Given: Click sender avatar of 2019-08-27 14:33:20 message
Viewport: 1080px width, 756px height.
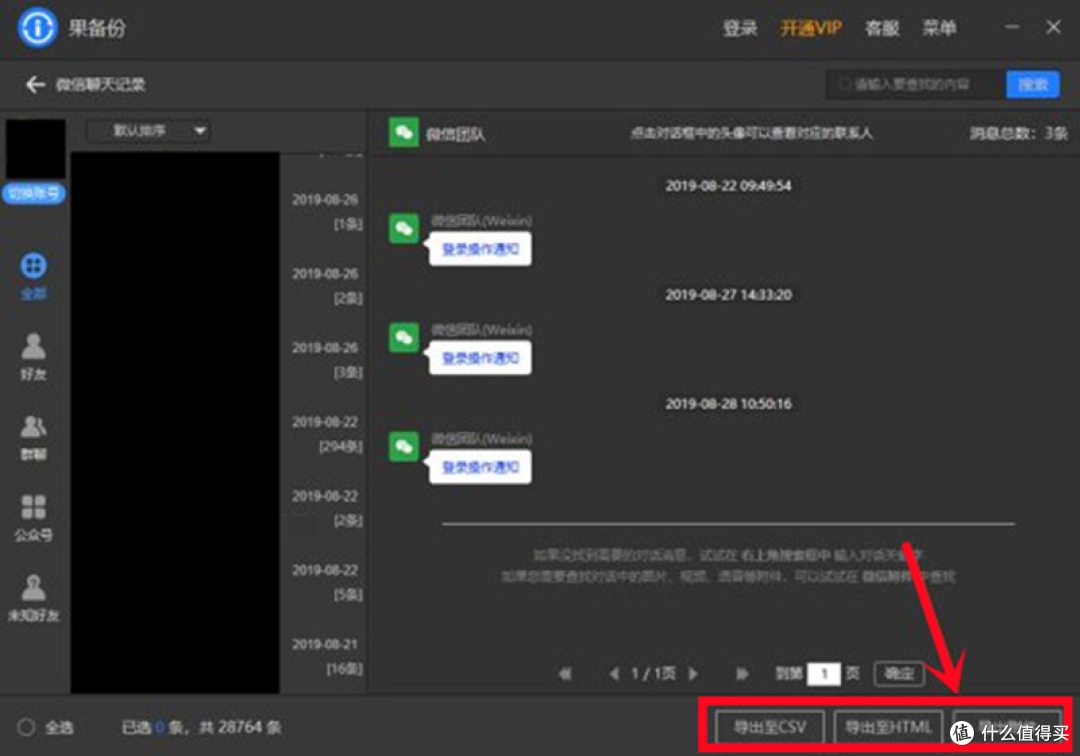Looking at the screenshot, I should [404, 337].
